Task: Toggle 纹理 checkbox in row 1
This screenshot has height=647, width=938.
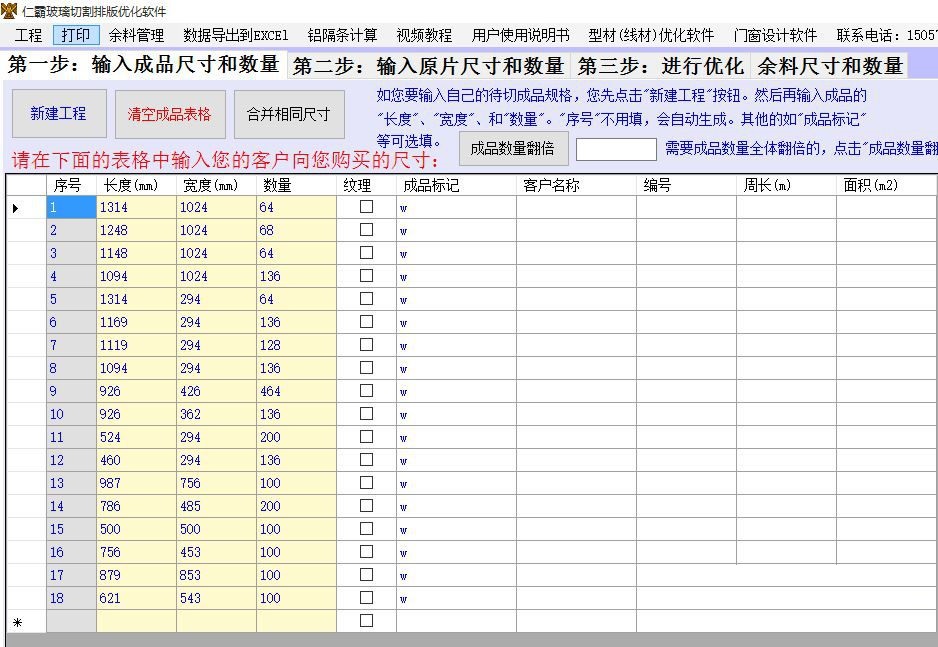Action: pyautogui.click(x=366, y=207)
